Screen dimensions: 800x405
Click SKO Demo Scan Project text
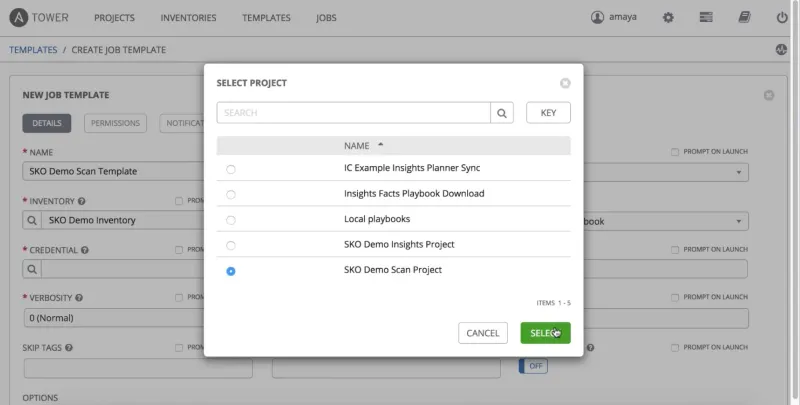pos(393,270)
